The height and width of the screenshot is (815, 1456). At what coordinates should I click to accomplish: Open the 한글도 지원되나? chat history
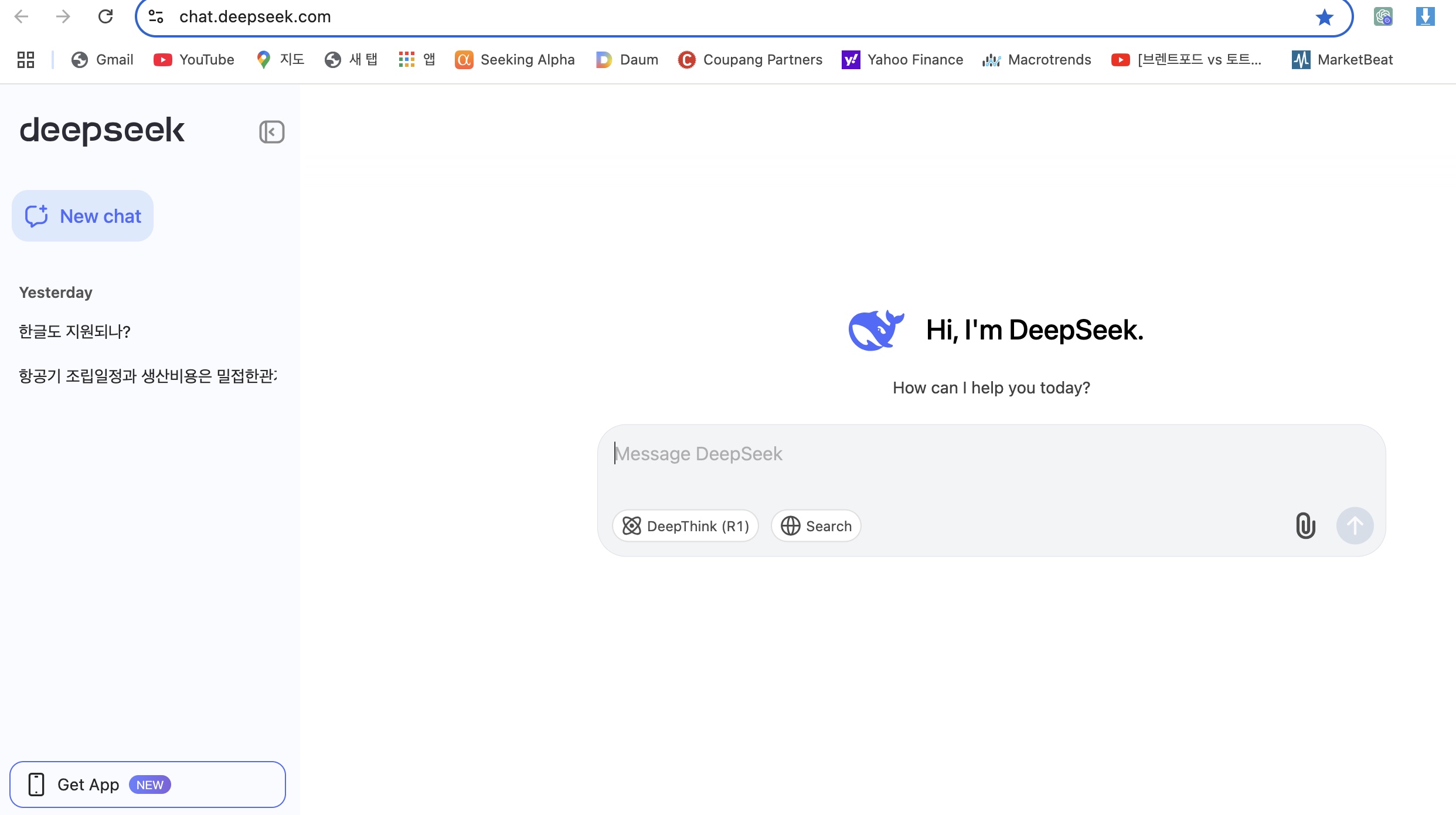click(x=75, y=332)
